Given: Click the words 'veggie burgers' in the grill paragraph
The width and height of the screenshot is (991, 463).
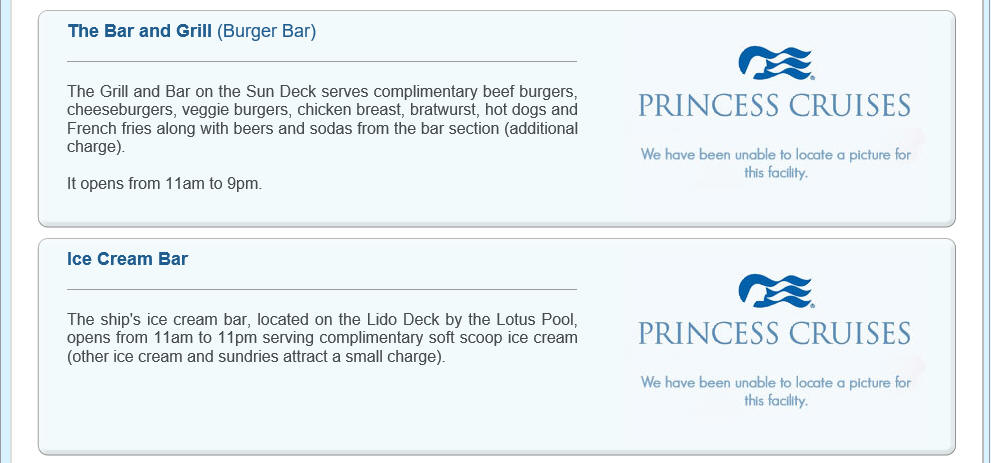Looking at the screenshot, I should 236,110.
